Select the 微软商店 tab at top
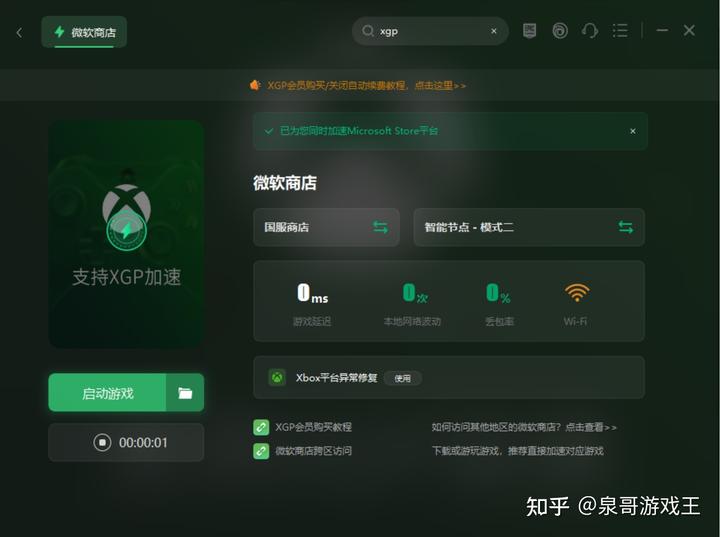 (x=84, y=32)
